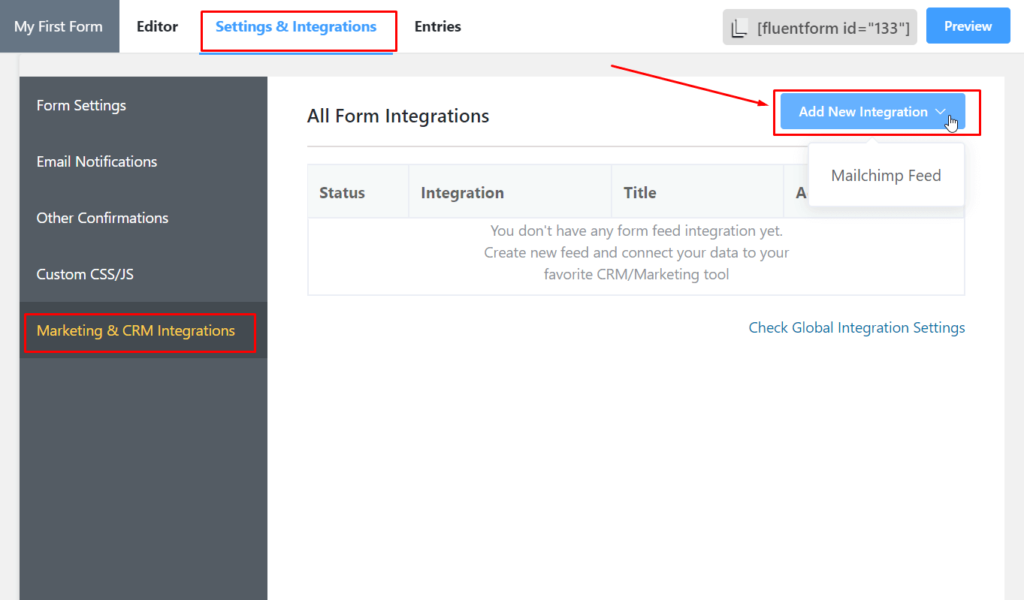Navigate to Custom CSS/JS
The image size is (1024, 600).
click(x=88, y=274)
